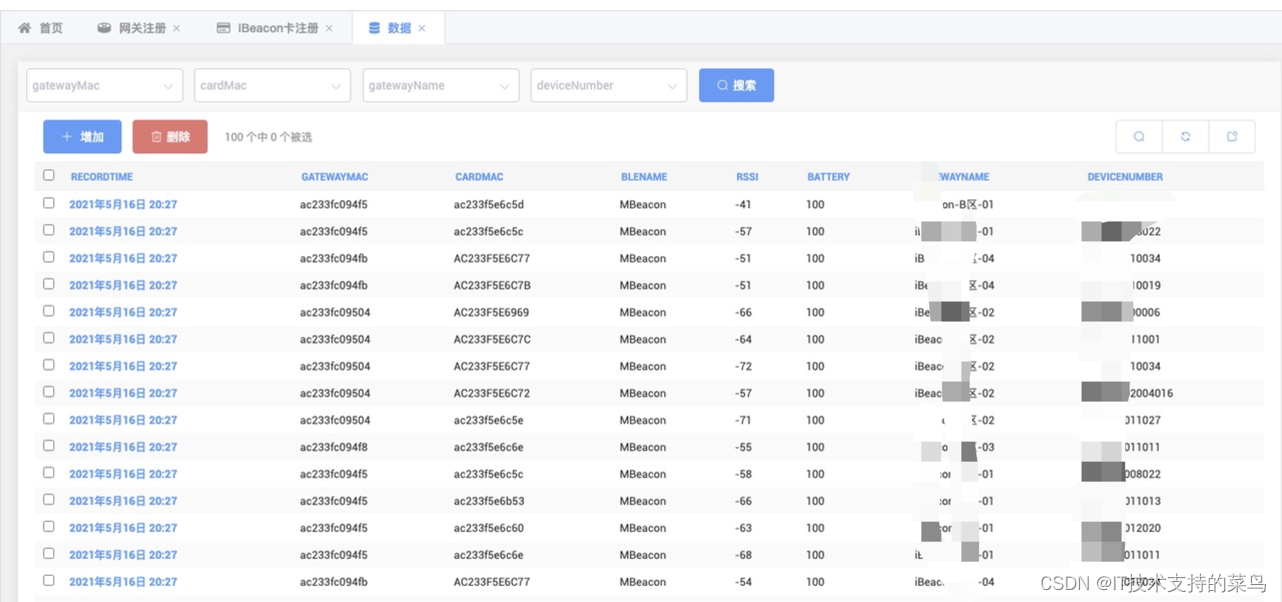Close the 网关注册 tab
This screenshot has height=602, width=1282.
point(177,28)
